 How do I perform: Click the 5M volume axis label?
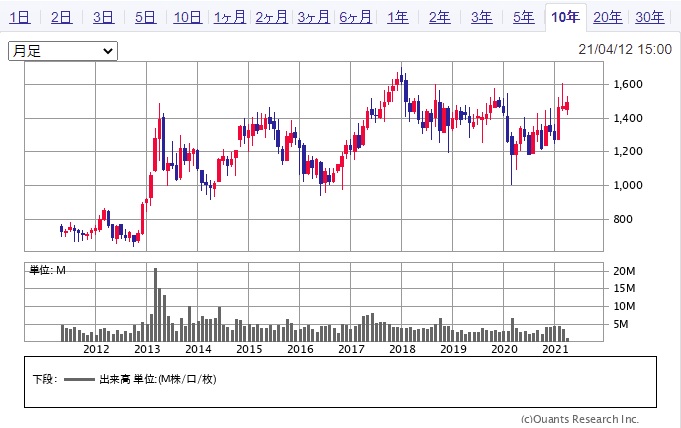[x=621, y=324]
